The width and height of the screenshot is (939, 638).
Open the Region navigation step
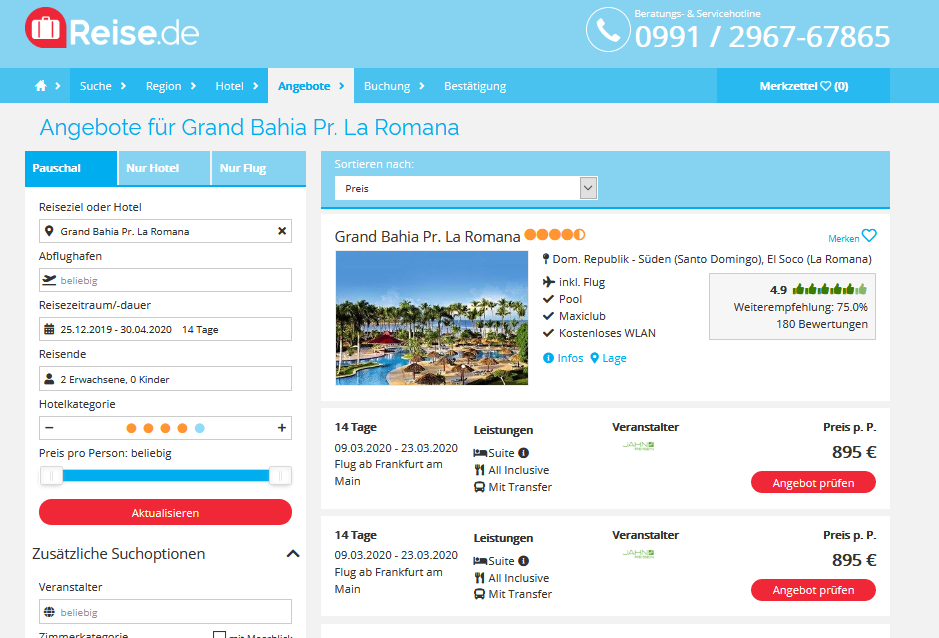[x=171, y=86]
